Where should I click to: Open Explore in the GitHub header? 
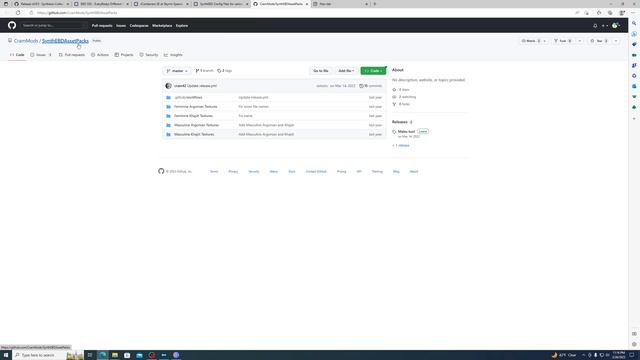[x=182, y=26]
